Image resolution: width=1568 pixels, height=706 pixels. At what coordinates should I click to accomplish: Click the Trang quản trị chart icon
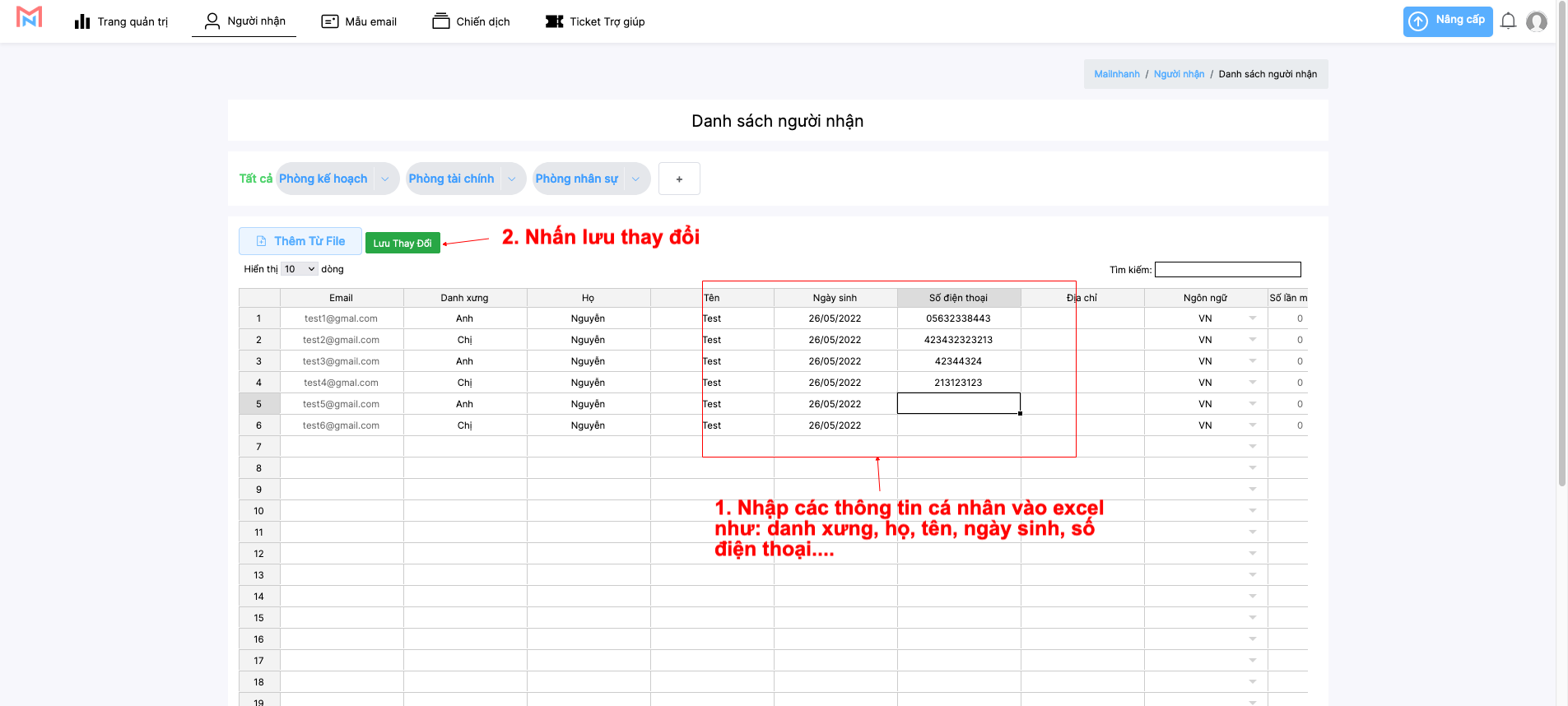pos(82,21)
